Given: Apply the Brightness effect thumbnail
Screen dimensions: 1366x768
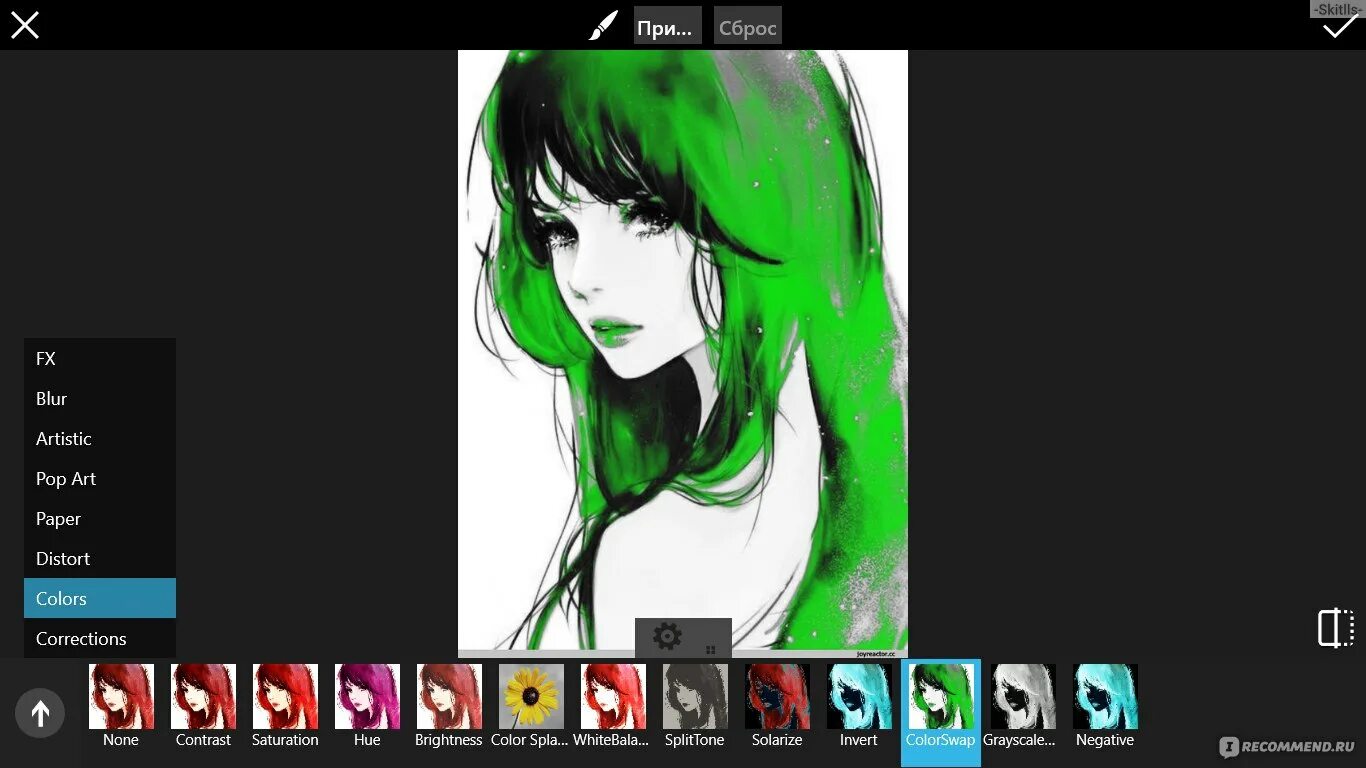Looking at the screenshot, I should [449, 696].
